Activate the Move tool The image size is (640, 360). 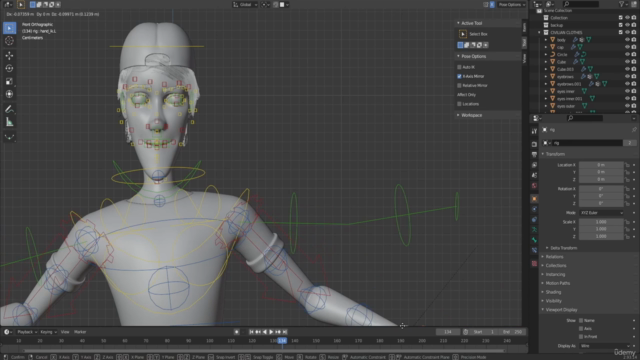[9, 56]
